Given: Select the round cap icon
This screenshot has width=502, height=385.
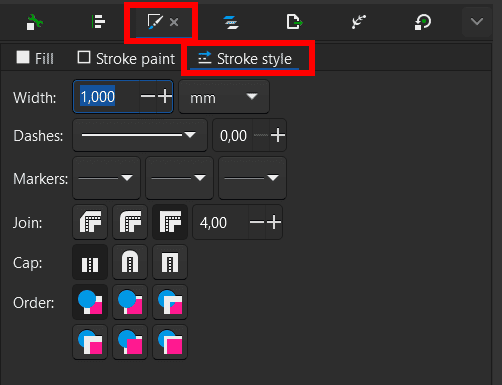Looking at the screenshot, I should click(x=130, y=262).
